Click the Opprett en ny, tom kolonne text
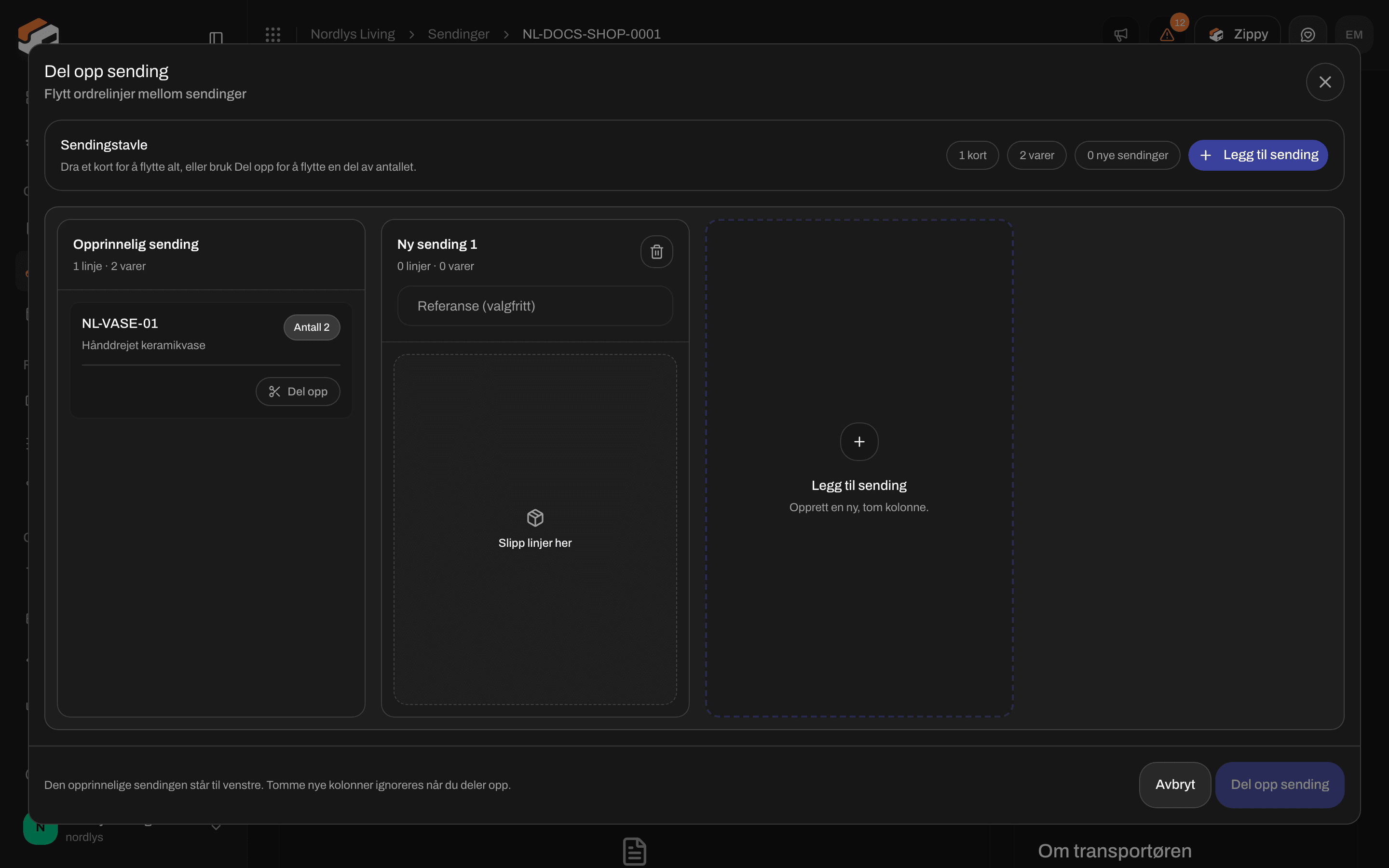Screen dimensions: 1389x868 [858, 507]
